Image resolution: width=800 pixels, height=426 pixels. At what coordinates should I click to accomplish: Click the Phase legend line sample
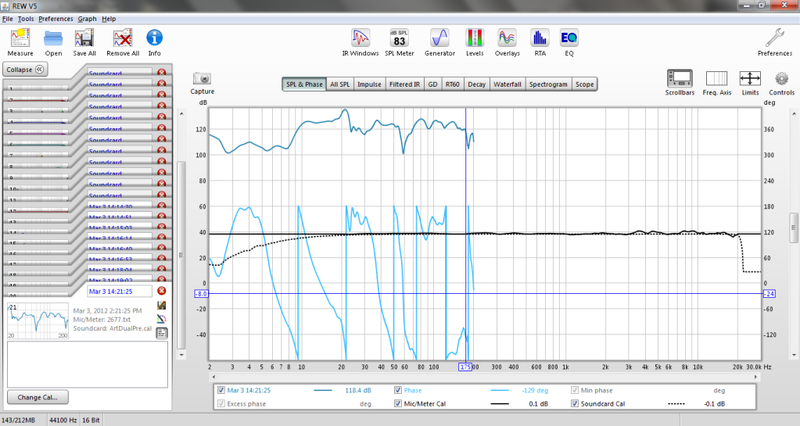499,390
